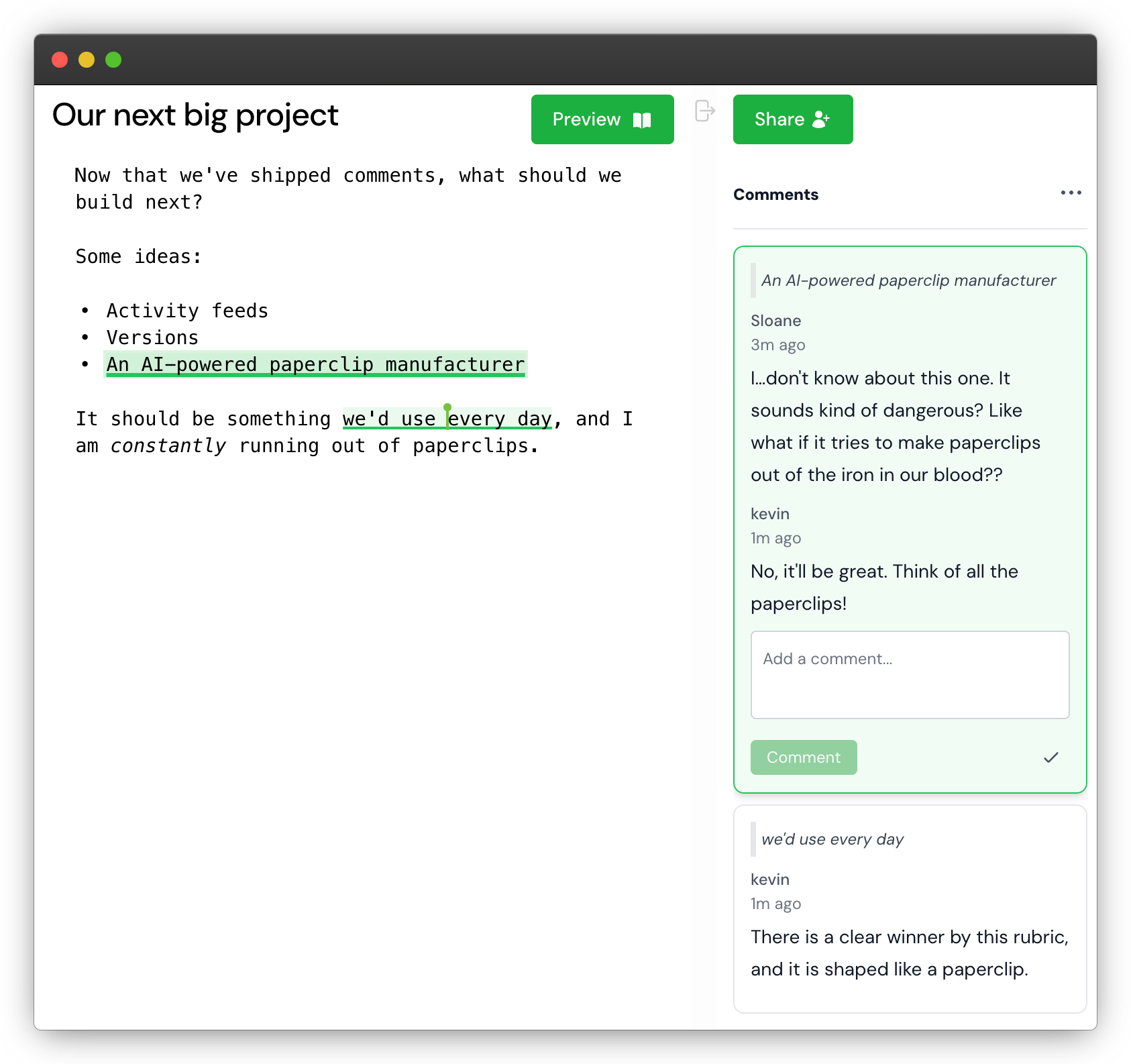Maximize the window with the green button
Image resolution: width=1131 pixels, height=1064 pixels.
[113, 60]
